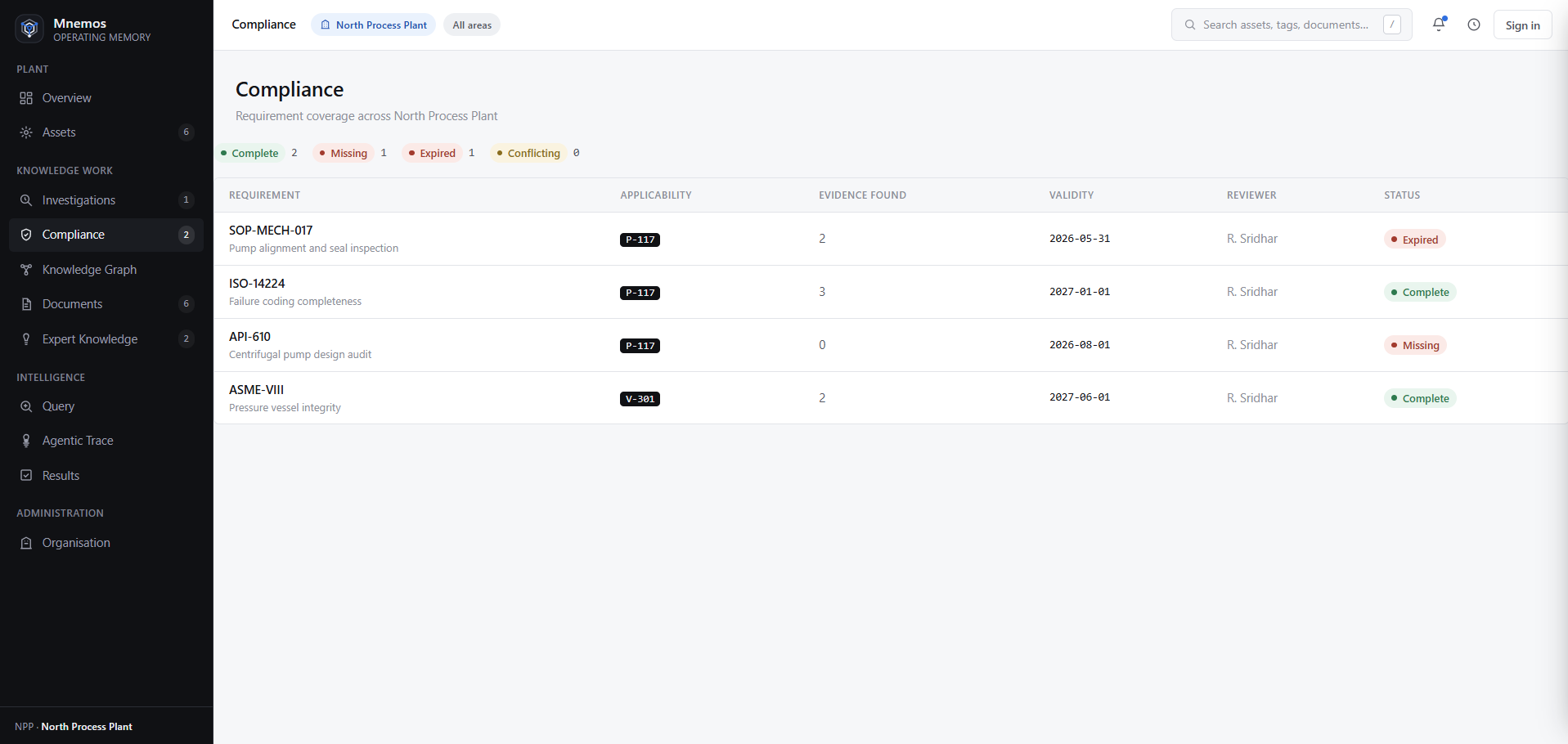Click the P-117 tag in API-610 row
Screen dimensions: 1568x744
click(x=640, y=346)
